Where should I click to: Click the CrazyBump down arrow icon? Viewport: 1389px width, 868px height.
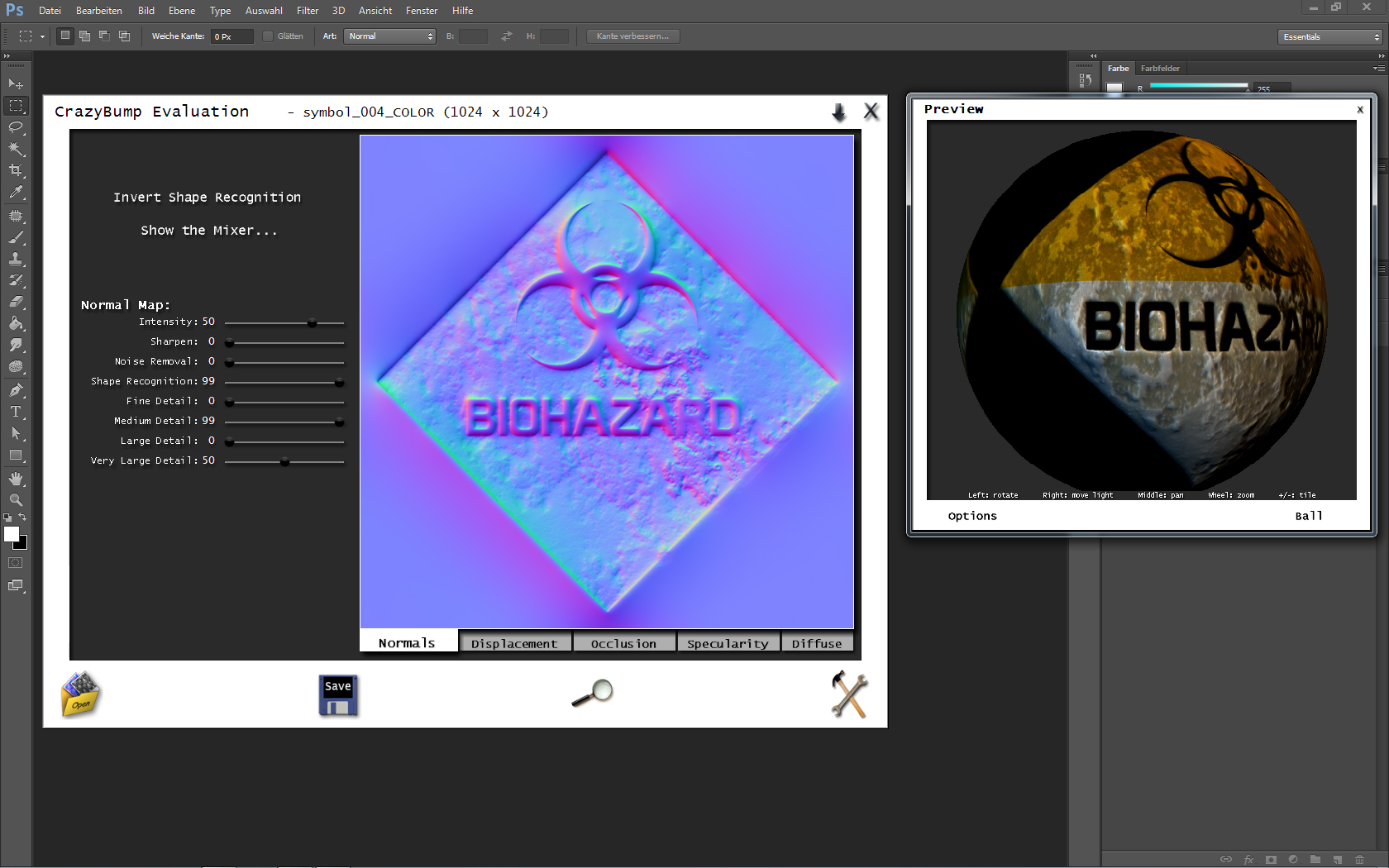tap(839, 112)
